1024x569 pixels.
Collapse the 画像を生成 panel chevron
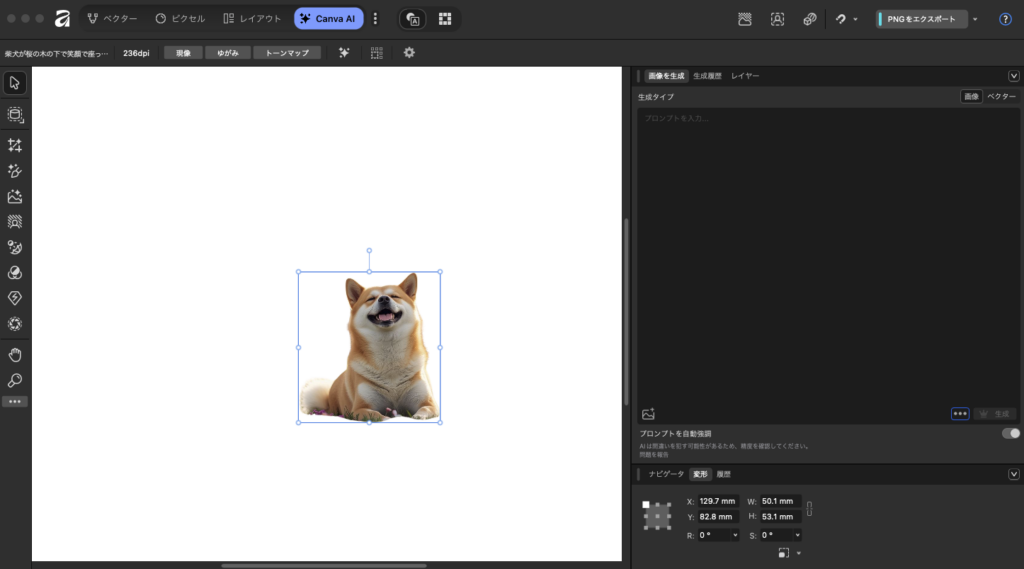coord(1013,76)
